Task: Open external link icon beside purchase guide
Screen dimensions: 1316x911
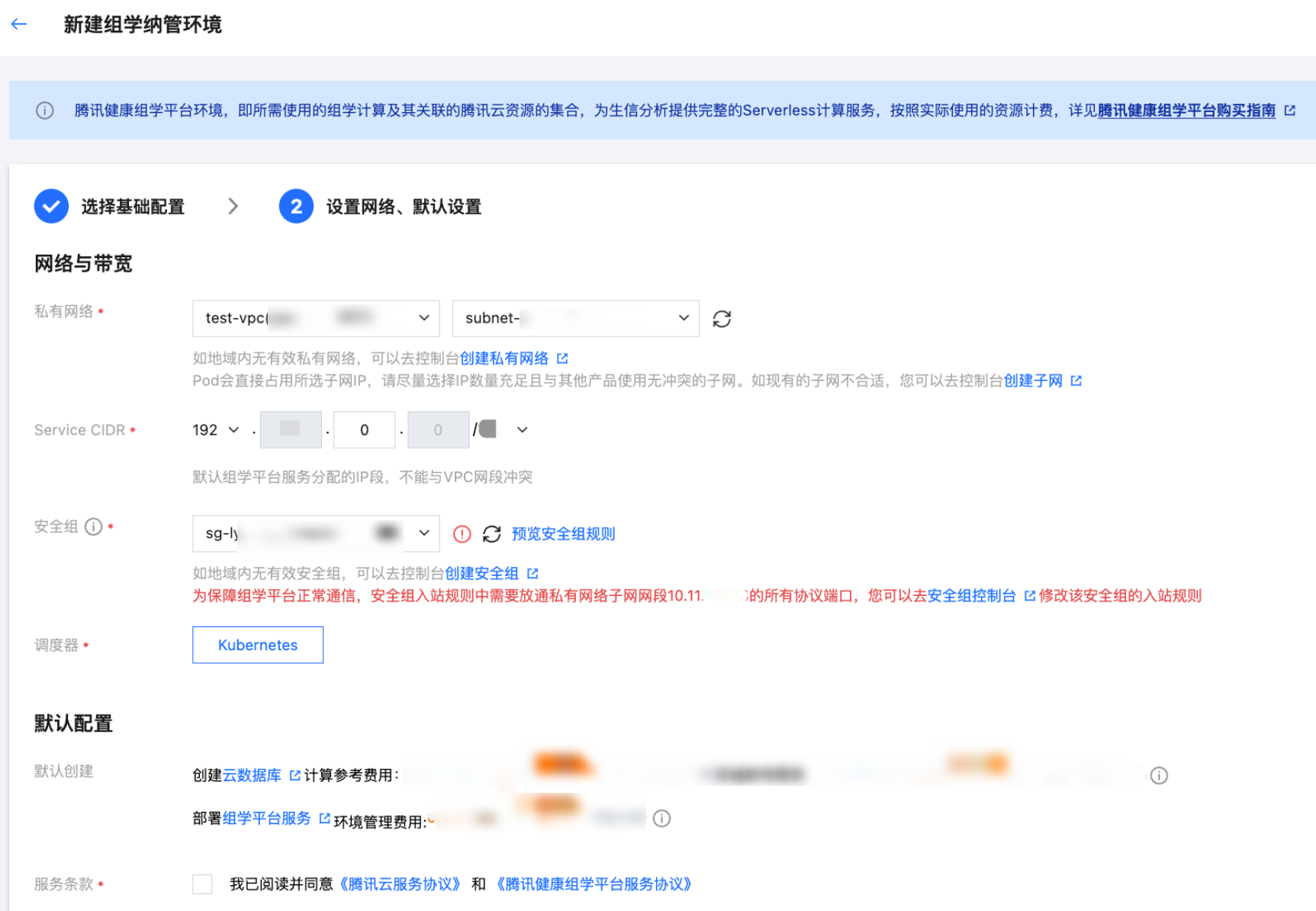Action: click(1290, 111)
